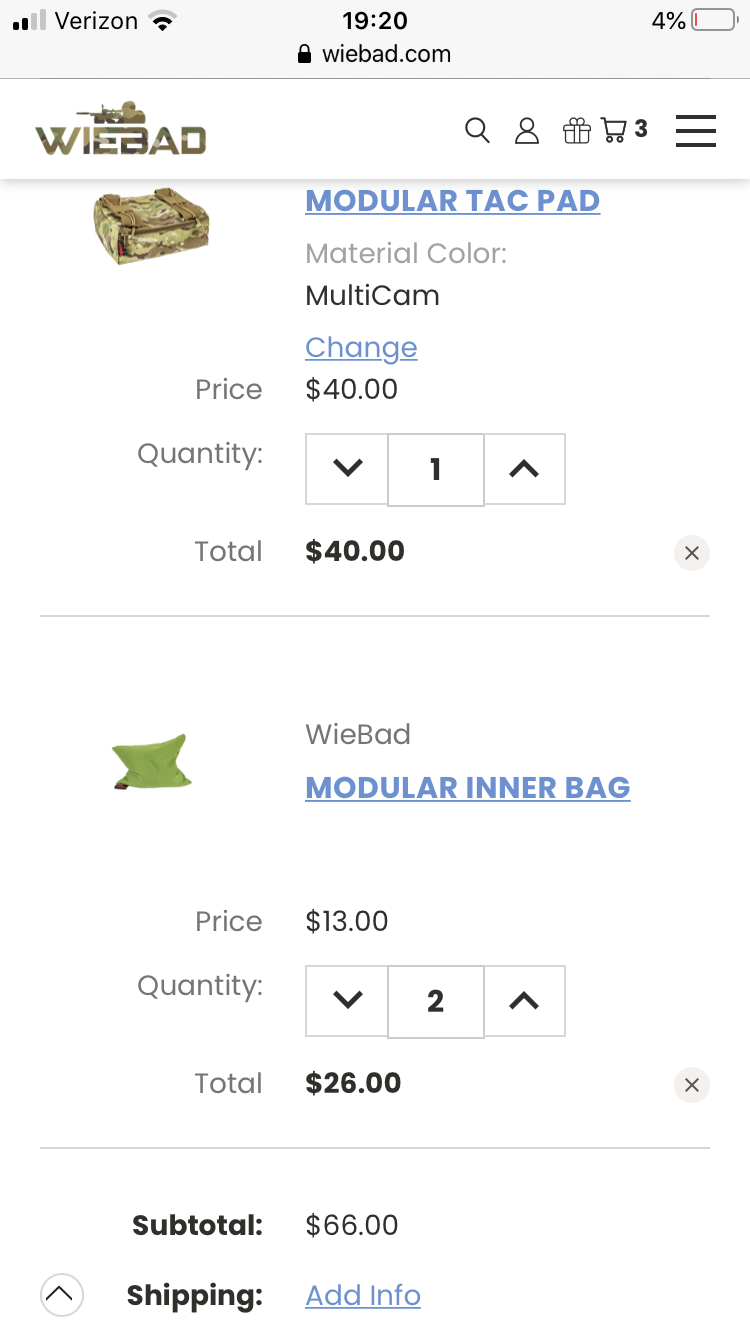Open the hamburger menu
This screenshot has width=750, height=1334.
point(695,130)
